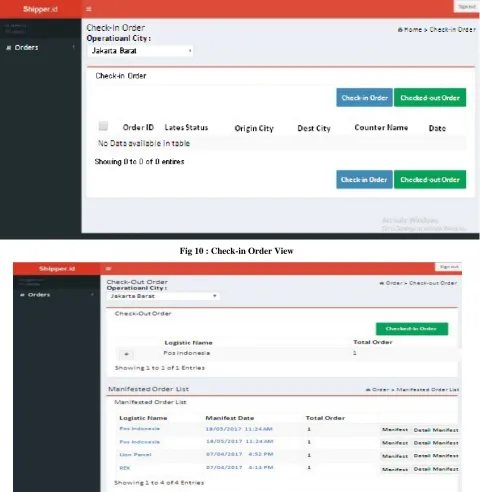Tick the select-all checkbox in the table header
Viewport: 480px width, 492px height.
[103, 126]
